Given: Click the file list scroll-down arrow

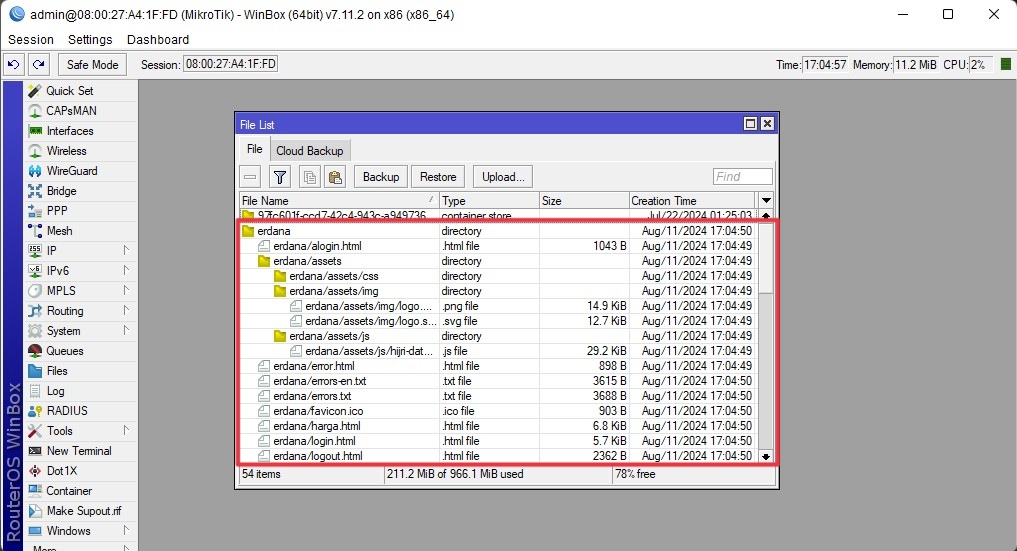Looking at the screenshot, I should coord(766,456).
